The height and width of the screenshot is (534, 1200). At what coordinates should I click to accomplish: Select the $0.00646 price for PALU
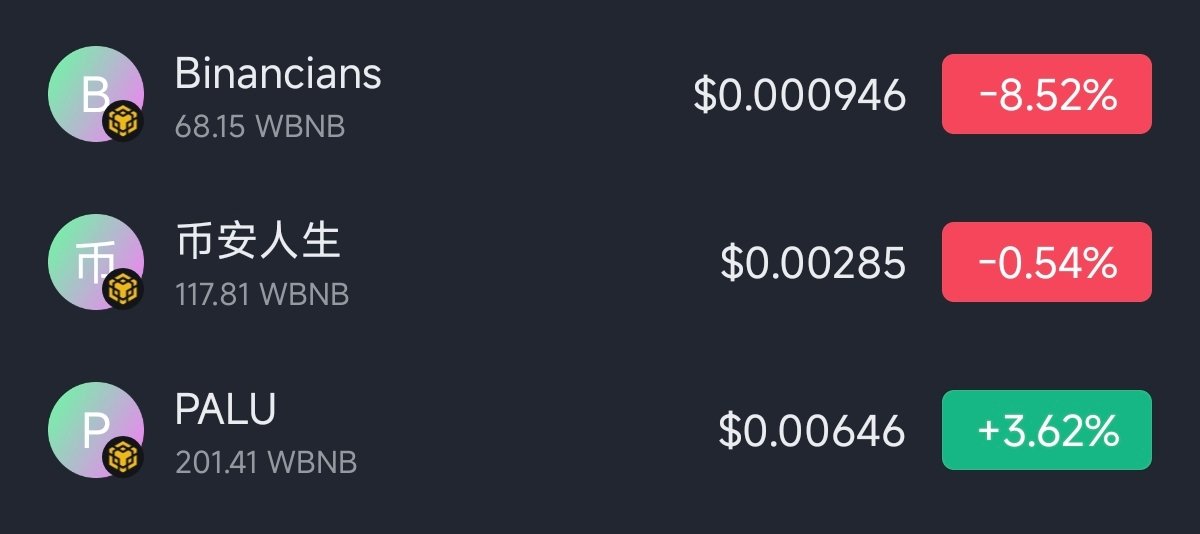click(x=812, y=431)
